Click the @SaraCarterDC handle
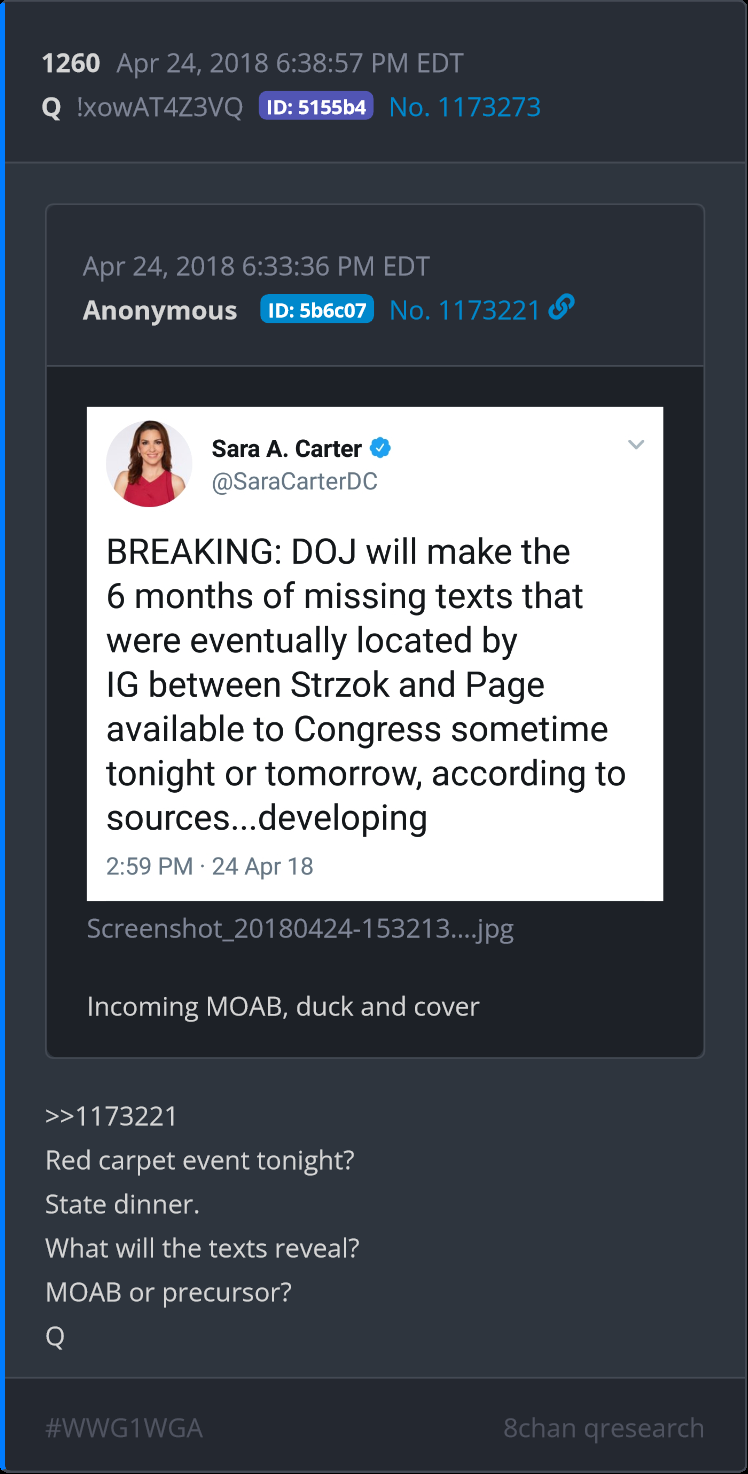This screenshot has height=1474, width=748. point(294,481)
